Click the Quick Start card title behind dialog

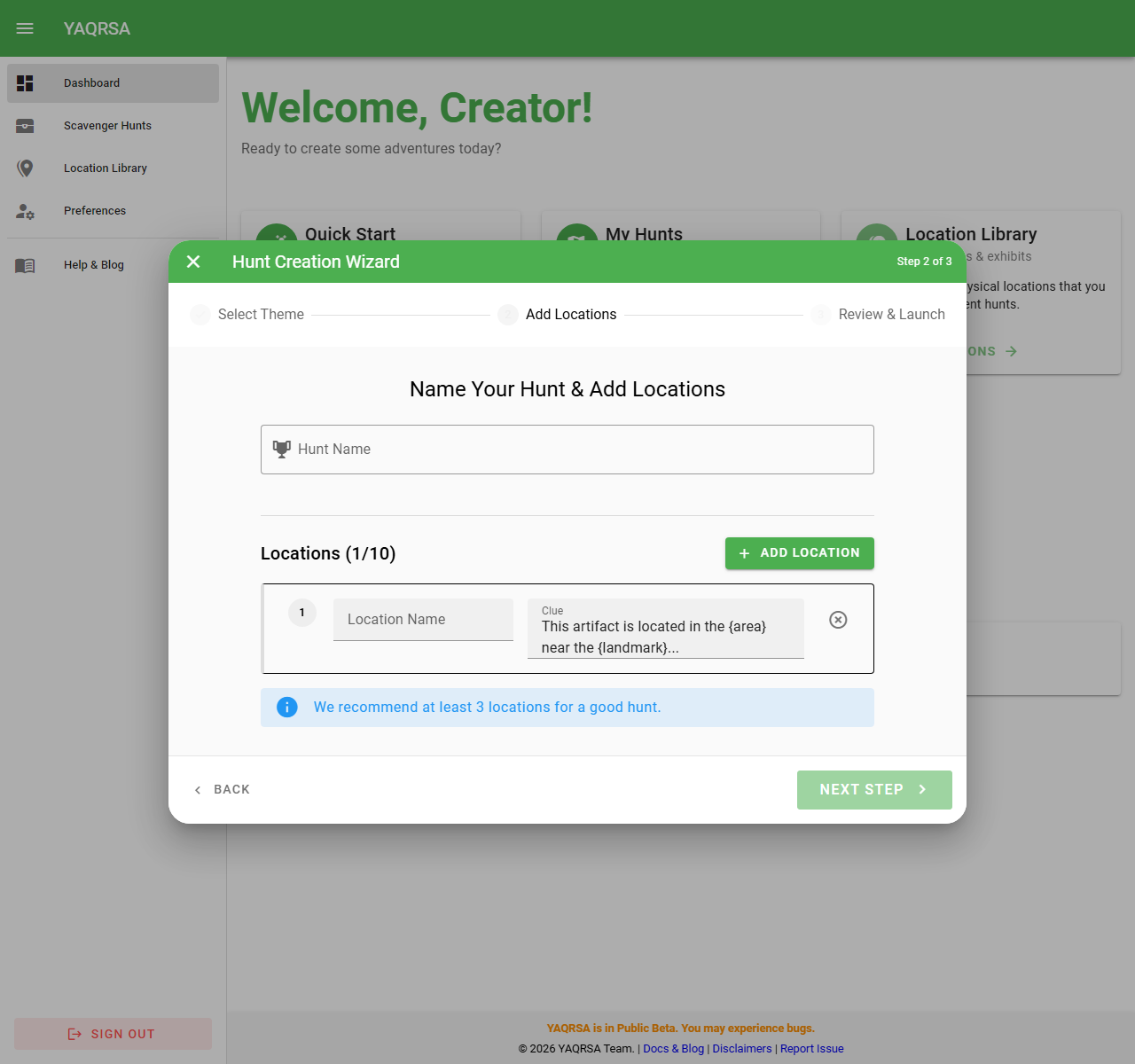(x=350, y=234)
